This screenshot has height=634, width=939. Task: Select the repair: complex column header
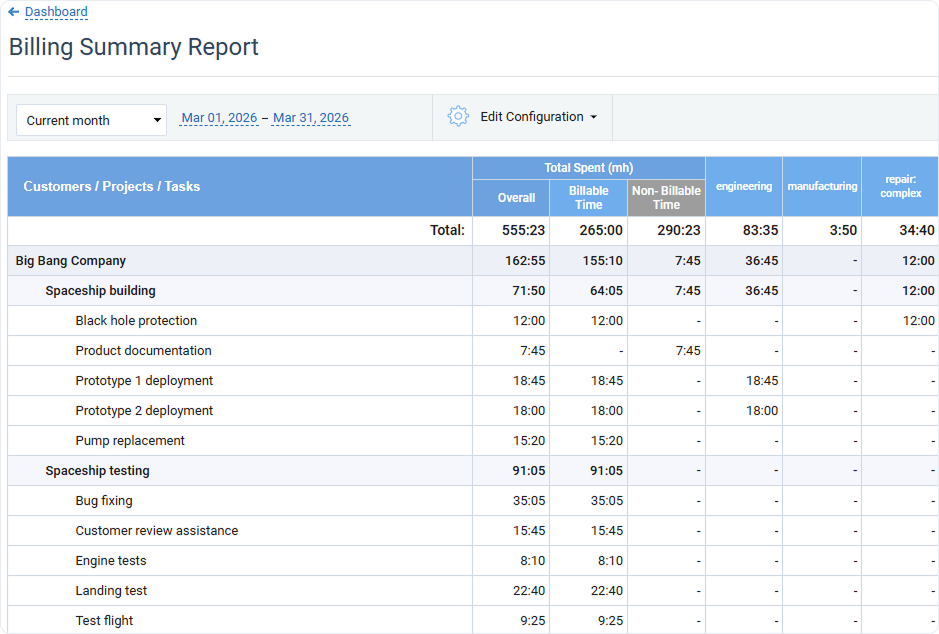(x=899, y=186)
